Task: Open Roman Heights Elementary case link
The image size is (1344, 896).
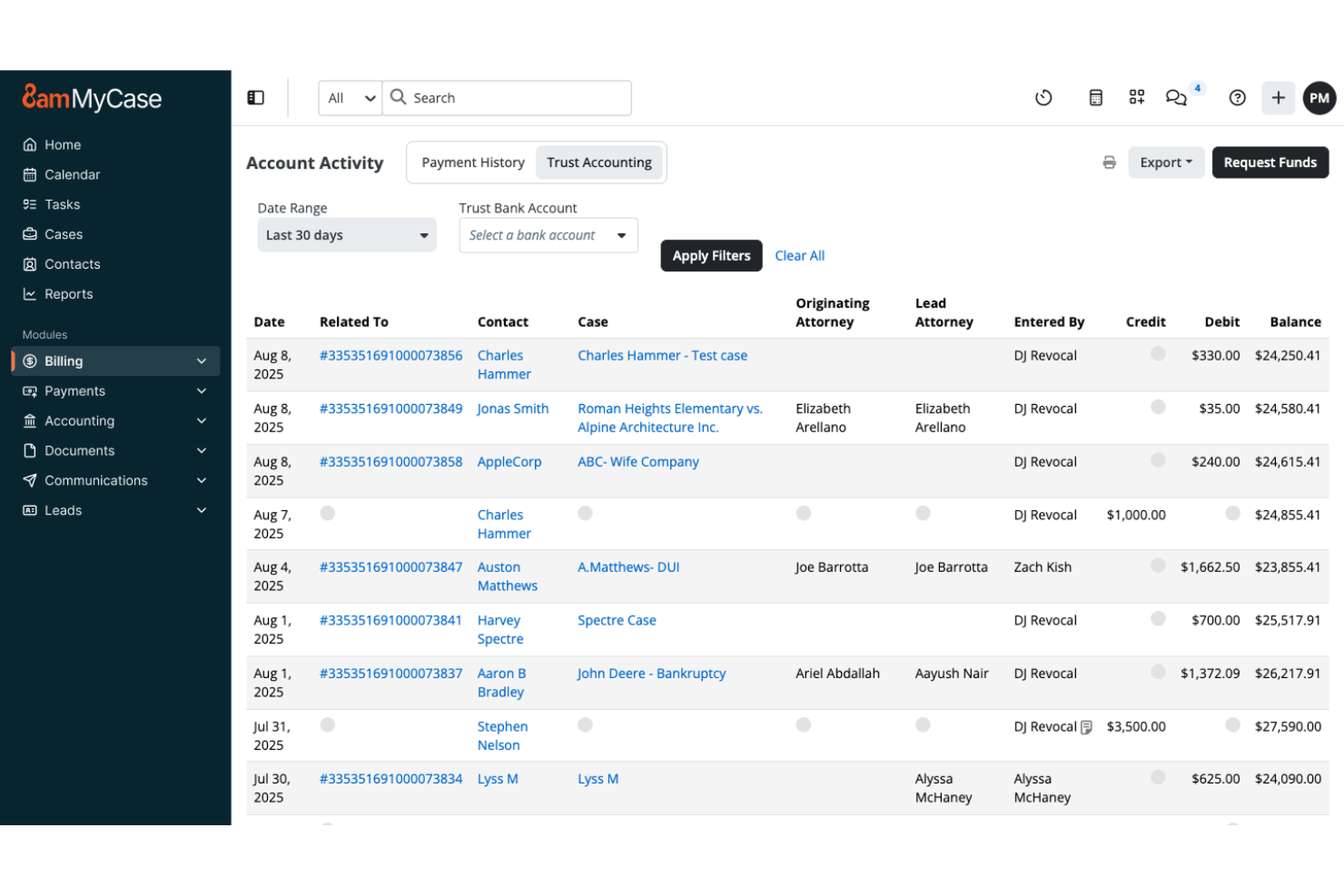Action: point(670,418)
